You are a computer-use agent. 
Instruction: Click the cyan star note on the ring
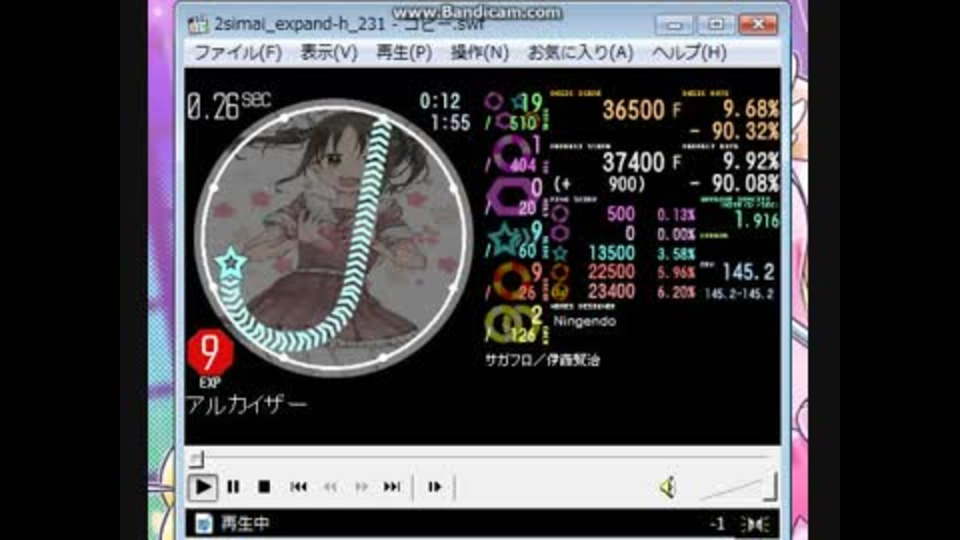(231, 263)
